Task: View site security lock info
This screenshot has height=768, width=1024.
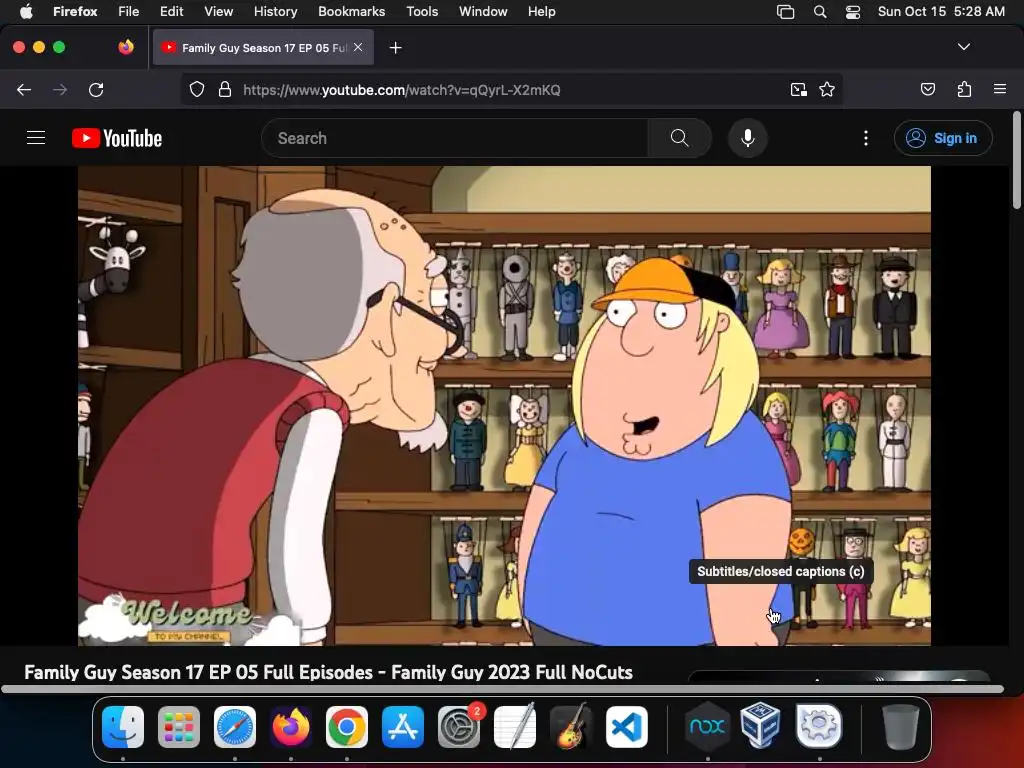Action: 225,89
